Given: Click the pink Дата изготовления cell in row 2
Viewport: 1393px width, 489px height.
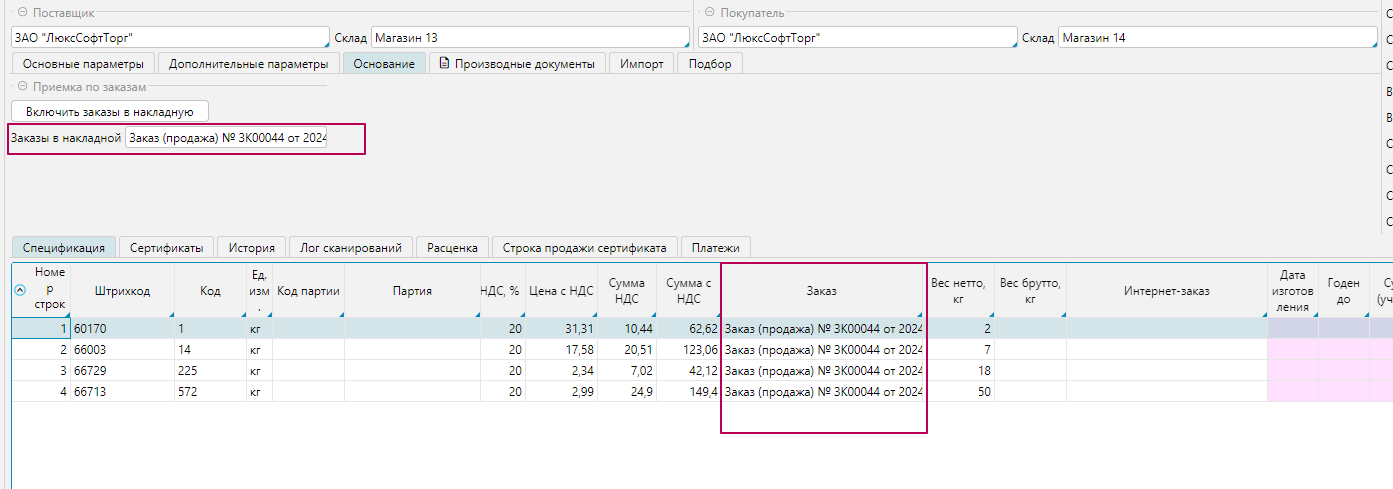Looking at the screenshot, I should pyautogui.click(x=1292, y=349).
